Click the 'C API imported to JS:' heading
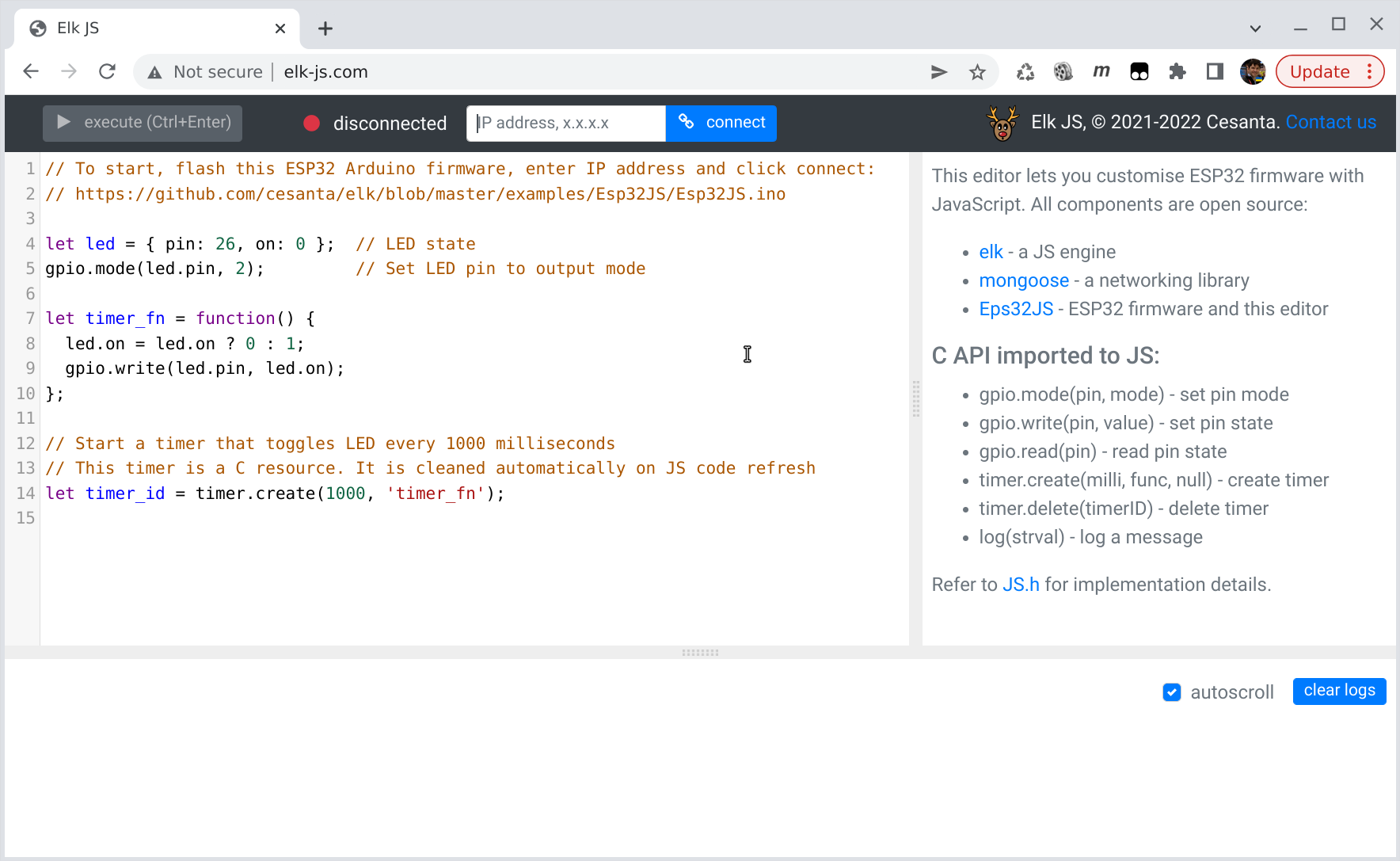This screenshot has width=1400, height=861. point(1045,356)
